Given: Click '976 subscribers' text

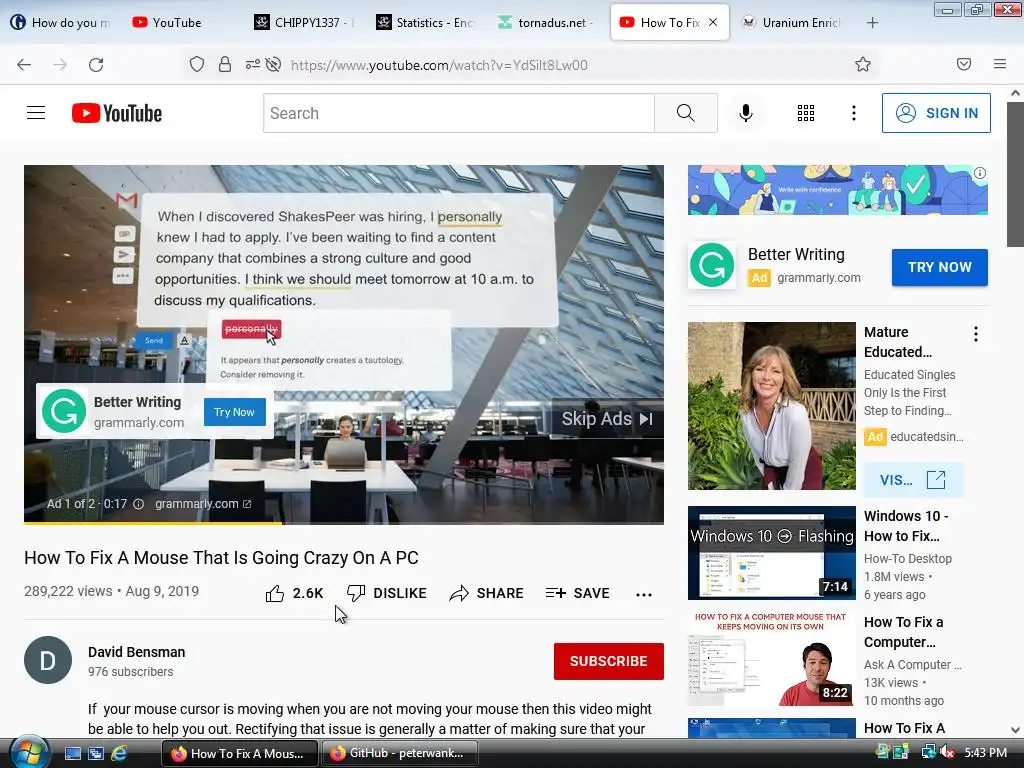Looking at the screenshot, I should [x=131, y=671].
